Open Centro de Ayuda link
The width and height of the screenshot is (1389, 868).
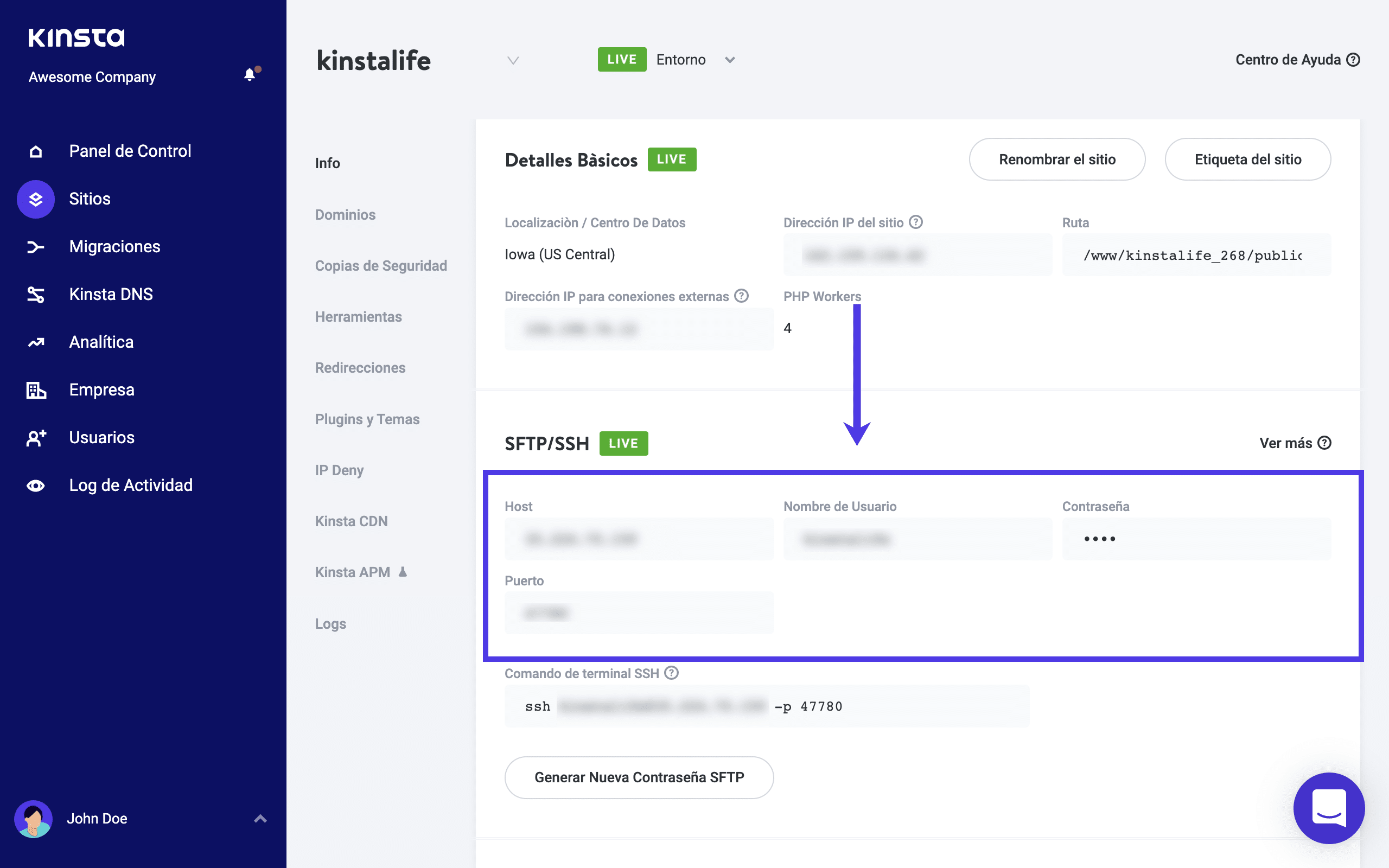pyautogui.click(x=1297, y=60)
